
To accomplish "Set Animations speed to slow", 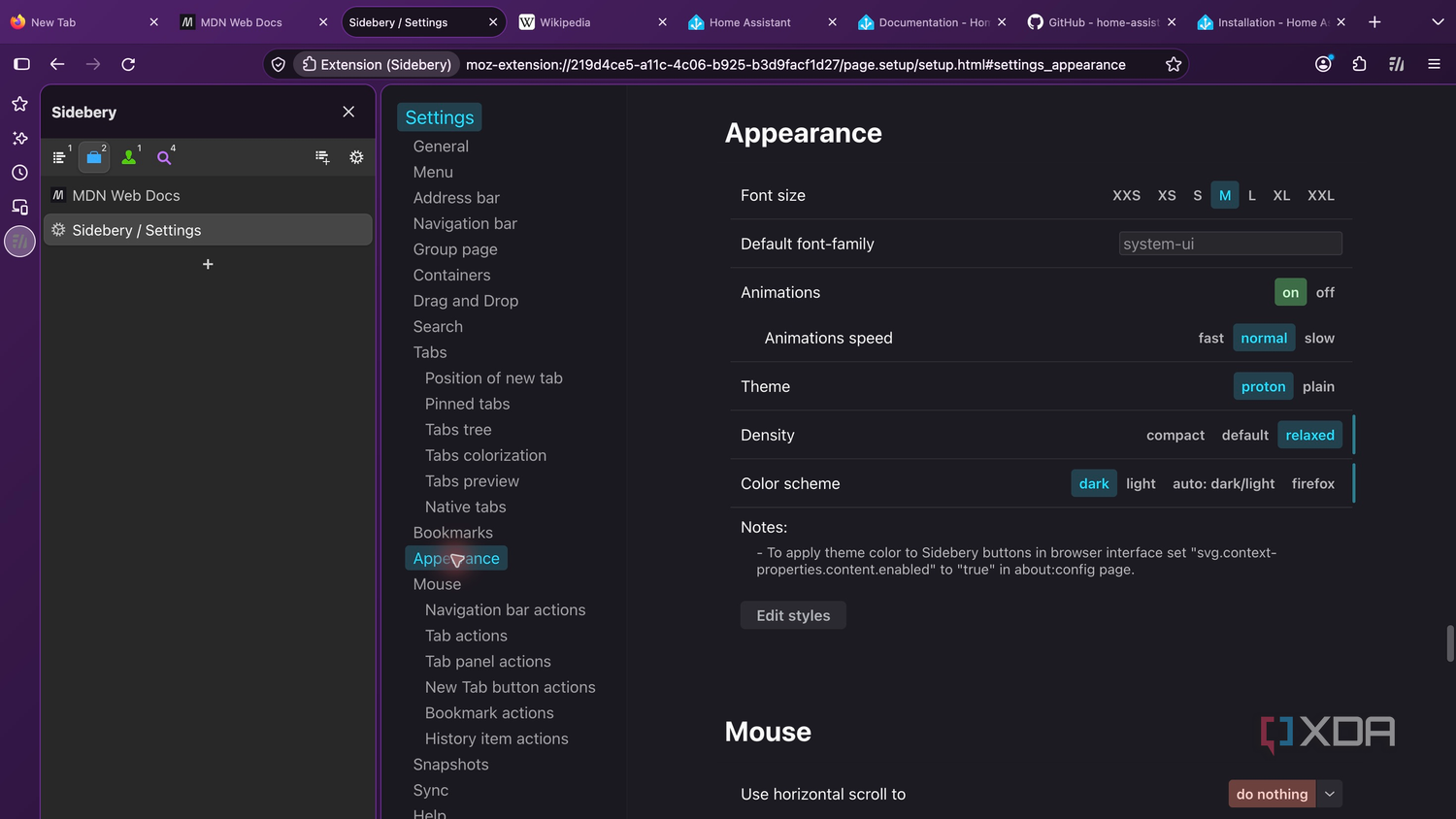I will [x=1319, y=338].
